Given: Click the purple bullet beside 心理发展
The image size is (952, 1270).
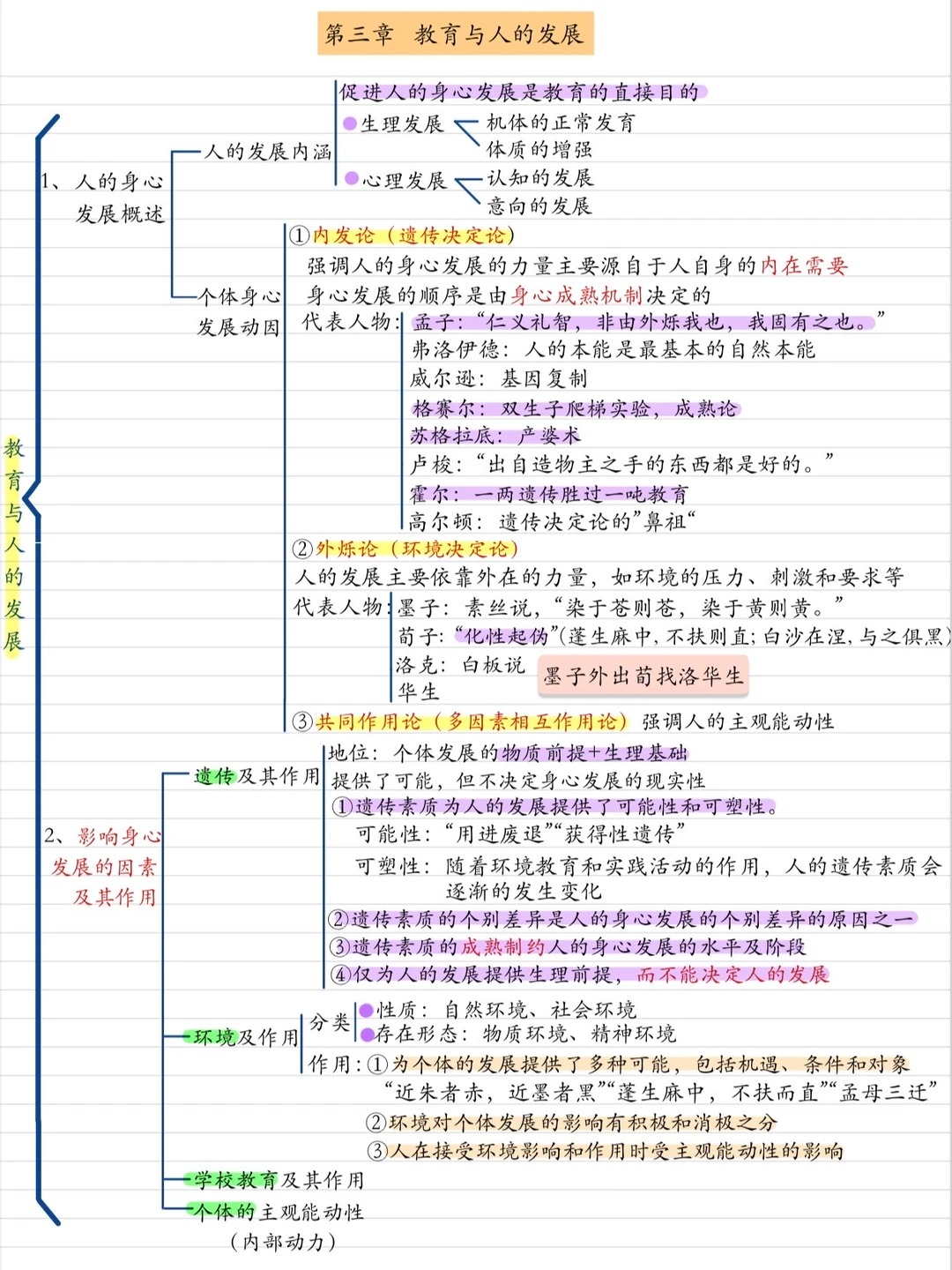Looking at the screenshot, I should pos(352,179).
